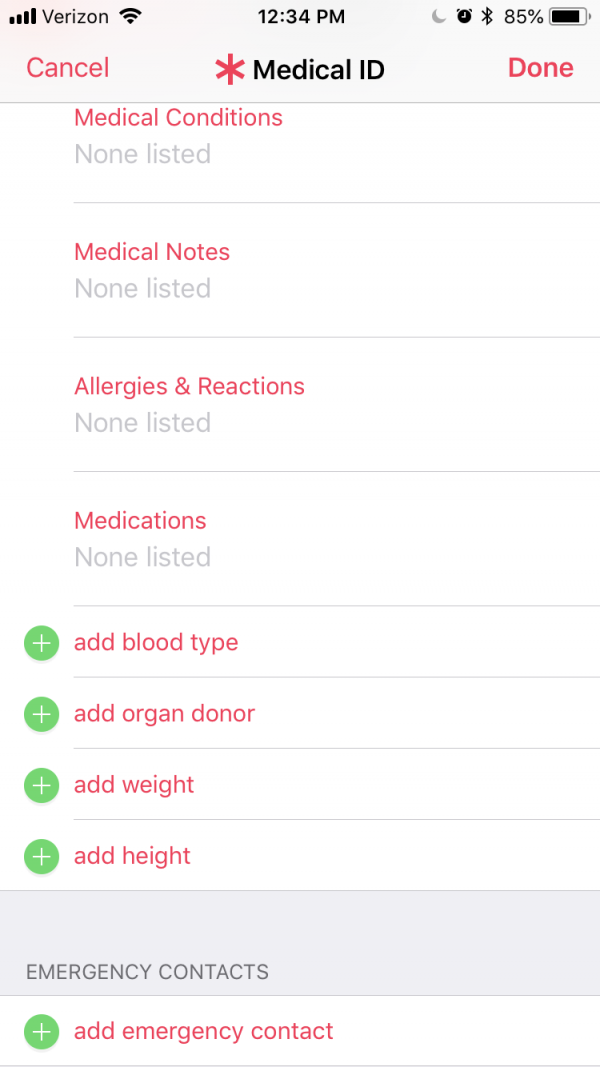Tap the alarm clock status icon
Image resolution: width=600 pixels, height=1067 pixels.
464,17
